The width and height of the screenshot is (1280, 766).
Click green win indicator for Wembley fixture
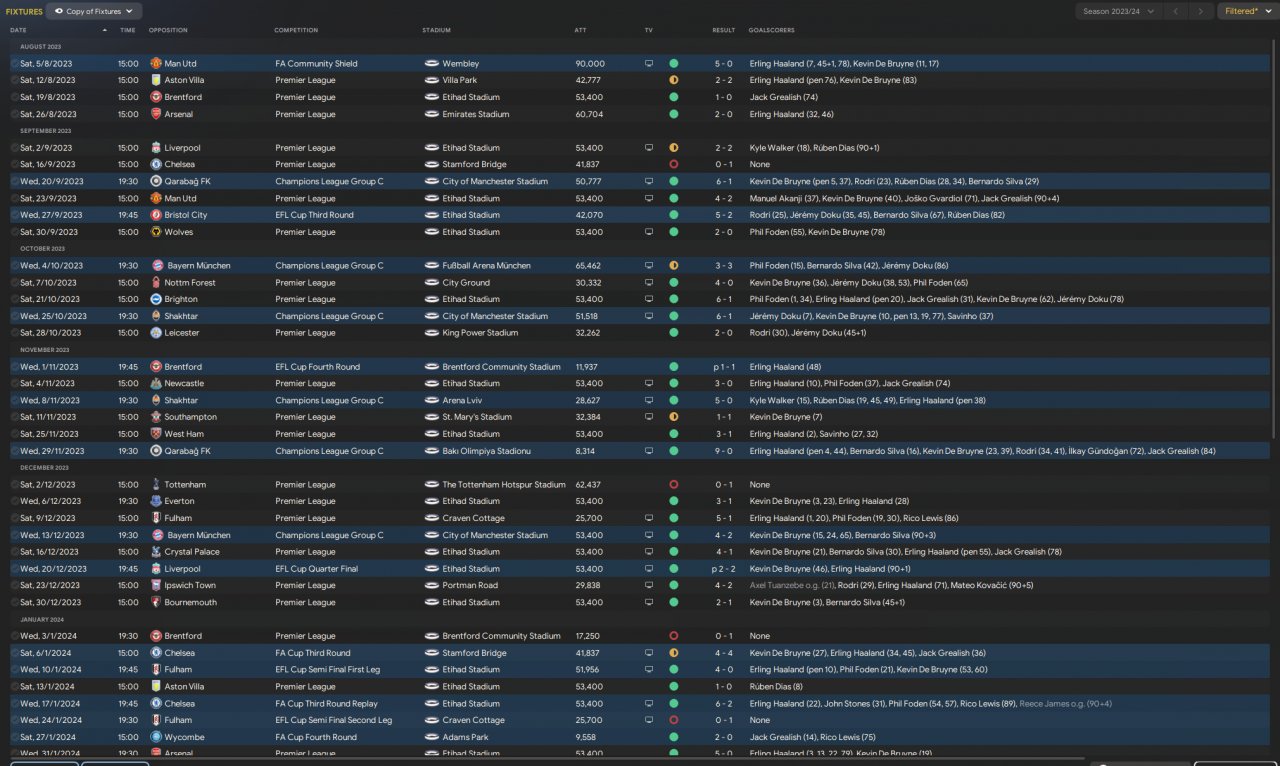coord(674,63)
